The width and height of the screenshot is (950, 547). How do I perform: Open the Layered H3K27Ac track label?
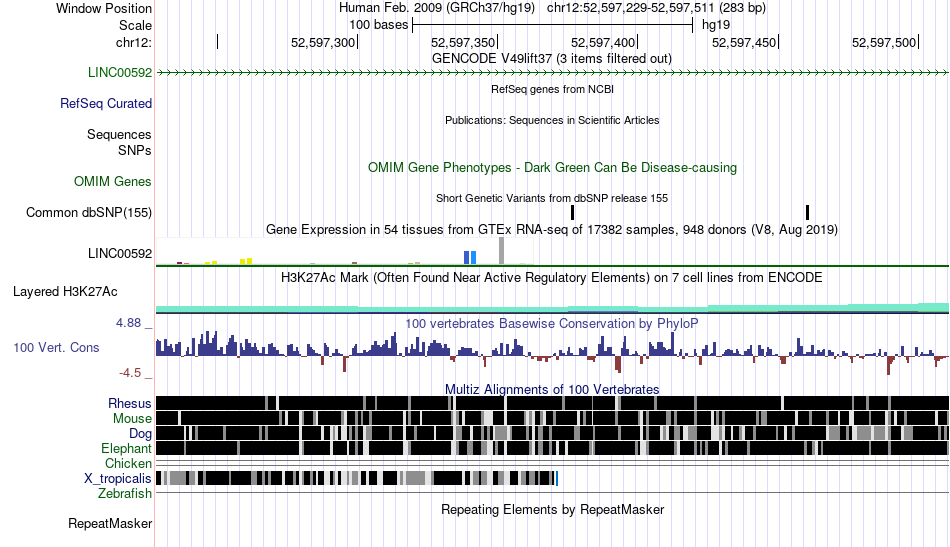pyautogui.click(x=65, y=292)
